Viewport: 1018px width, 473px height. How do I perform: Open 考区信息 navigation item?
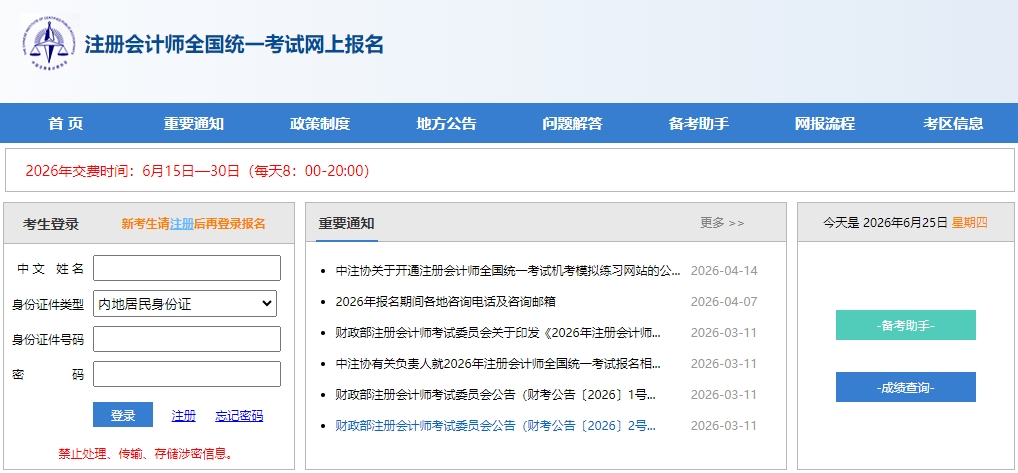tap(953, 123)
